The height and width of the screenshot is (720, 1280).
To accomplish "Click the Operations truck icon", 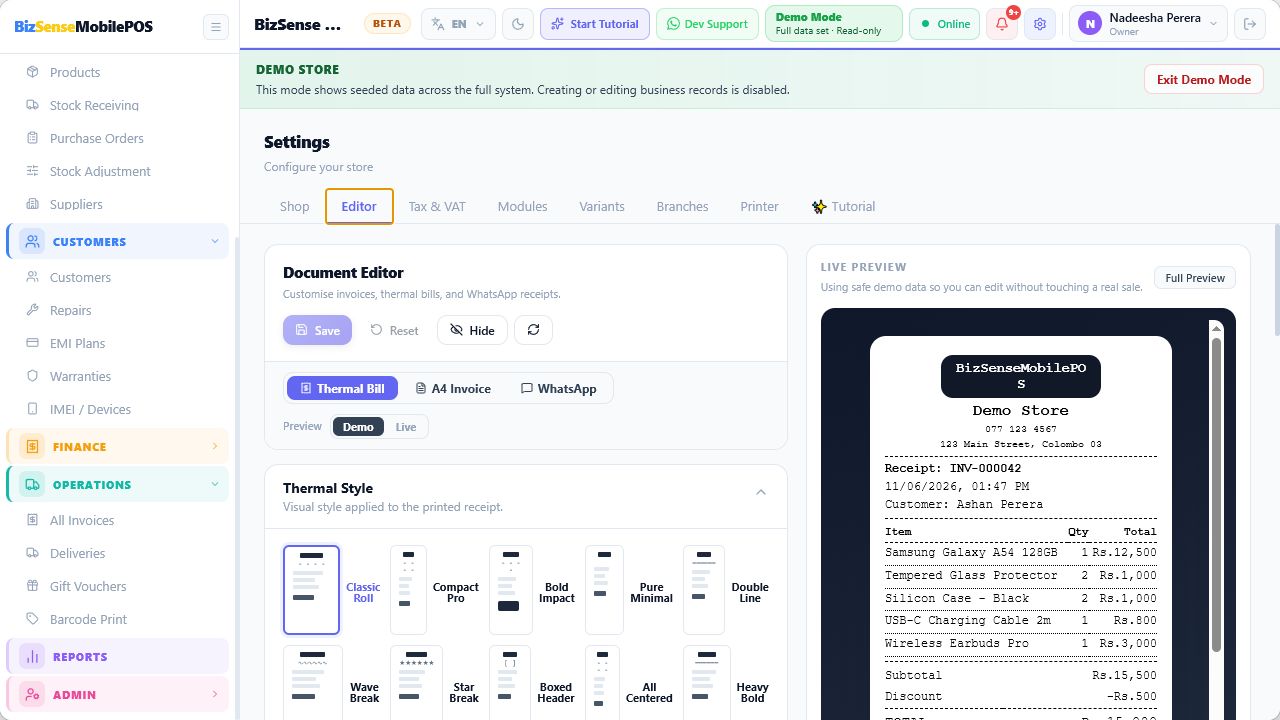I will [32, 484].
